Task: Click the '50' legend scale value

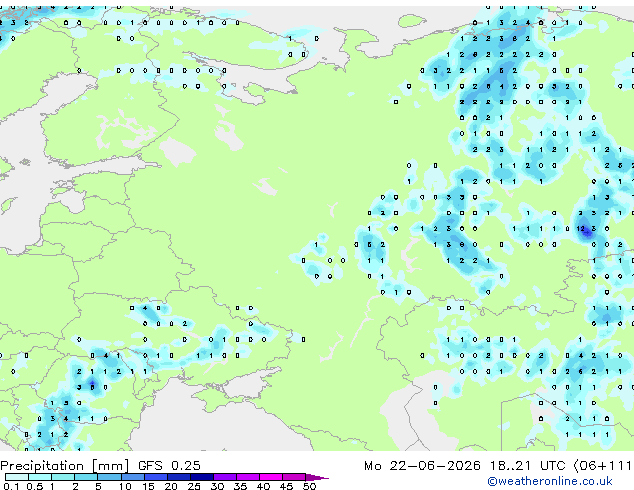Action: point(309,486)
